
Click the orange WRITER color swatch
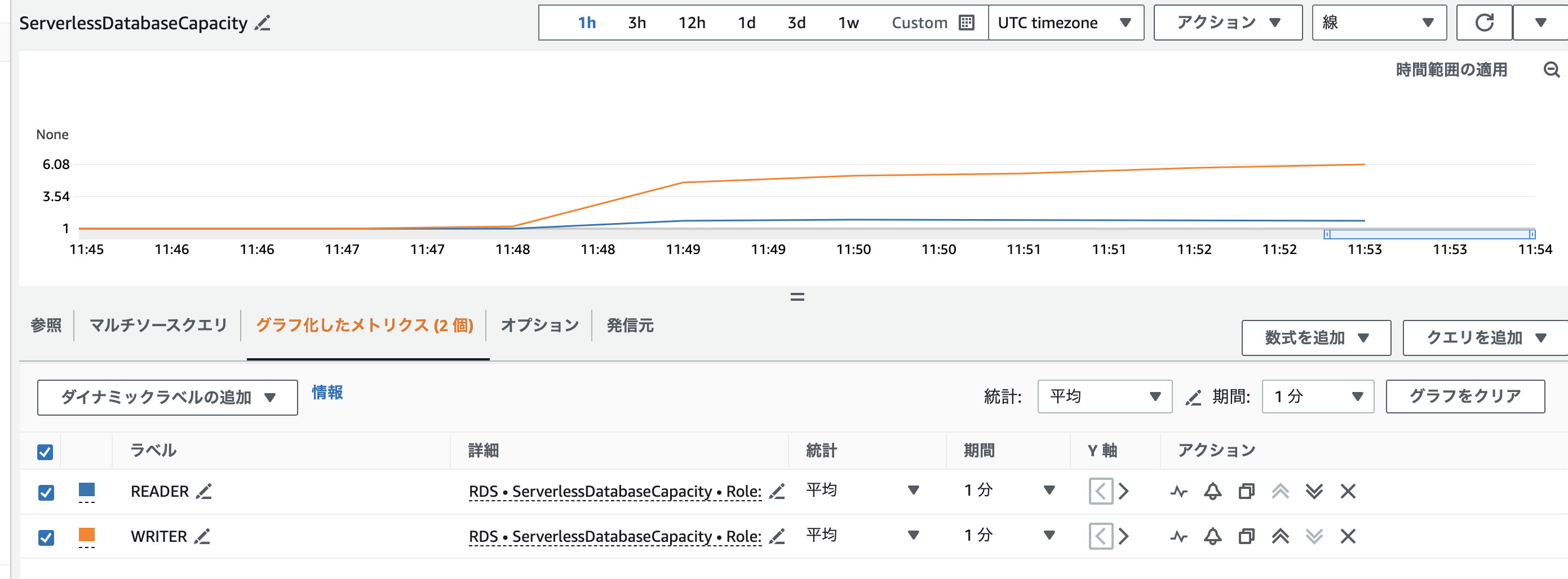point(86,535)
